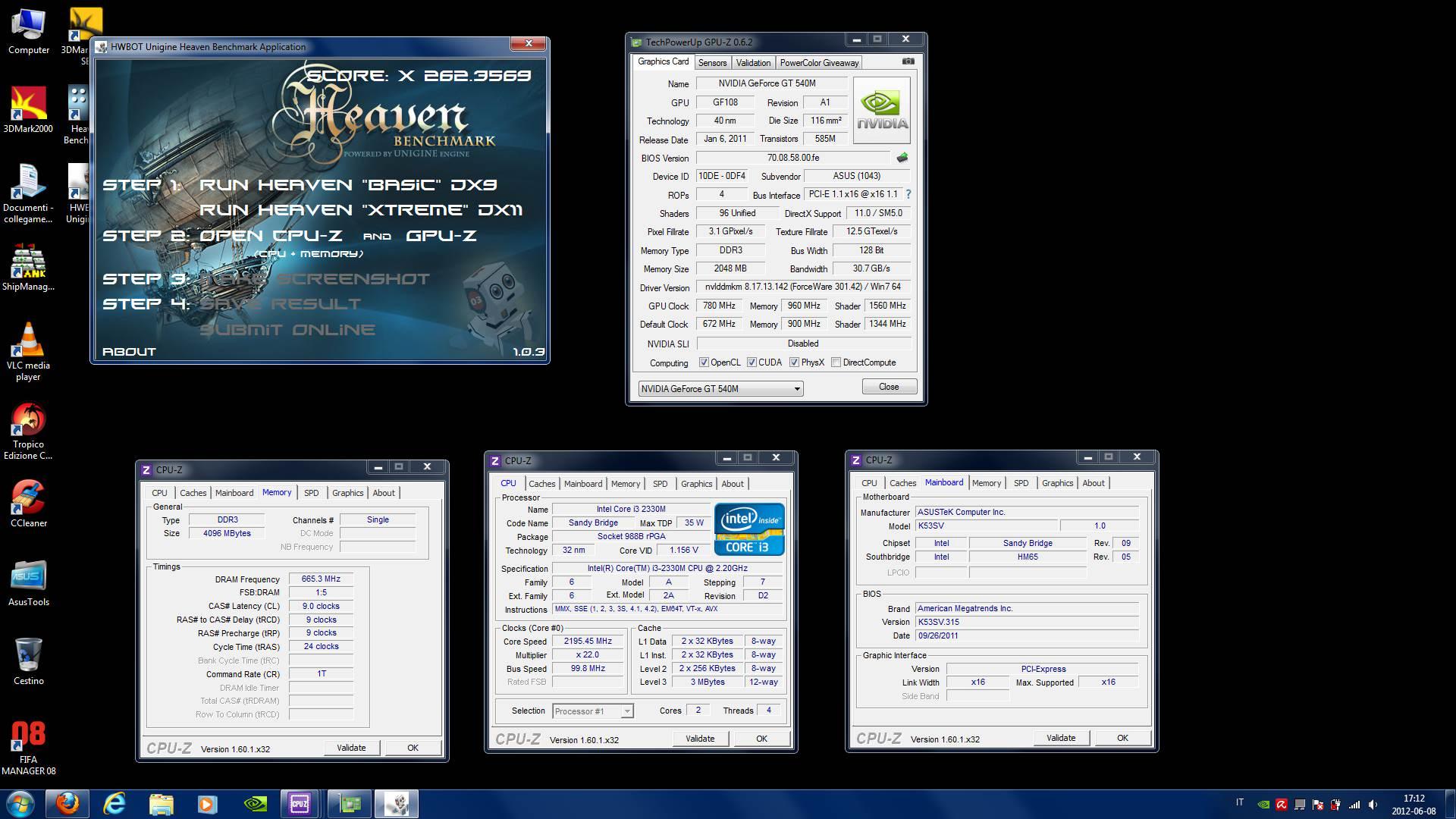Open Windows Explorer folder in taskbar
Image resolution: width=1456 pixels, height=819 pixels.
coord(161,804)
